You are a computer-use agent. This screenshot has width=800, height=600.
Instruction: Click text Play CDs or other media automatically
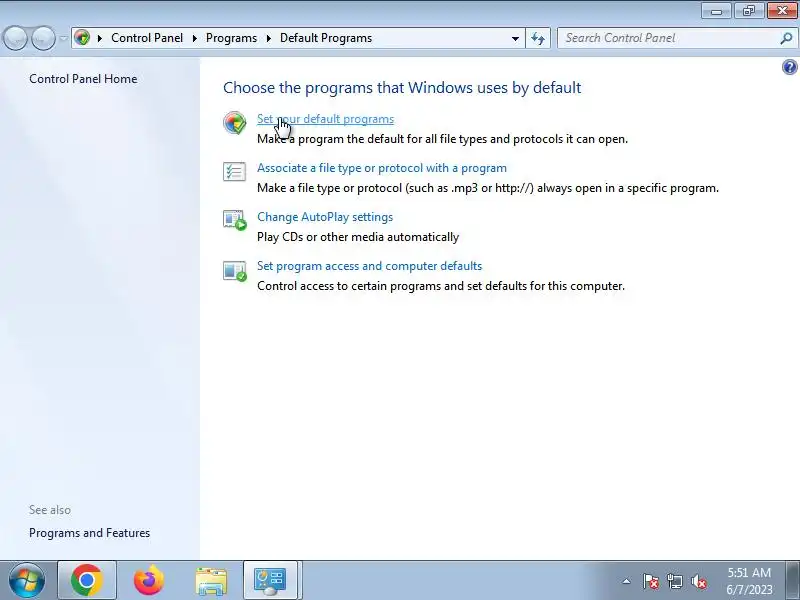point(358,237)
